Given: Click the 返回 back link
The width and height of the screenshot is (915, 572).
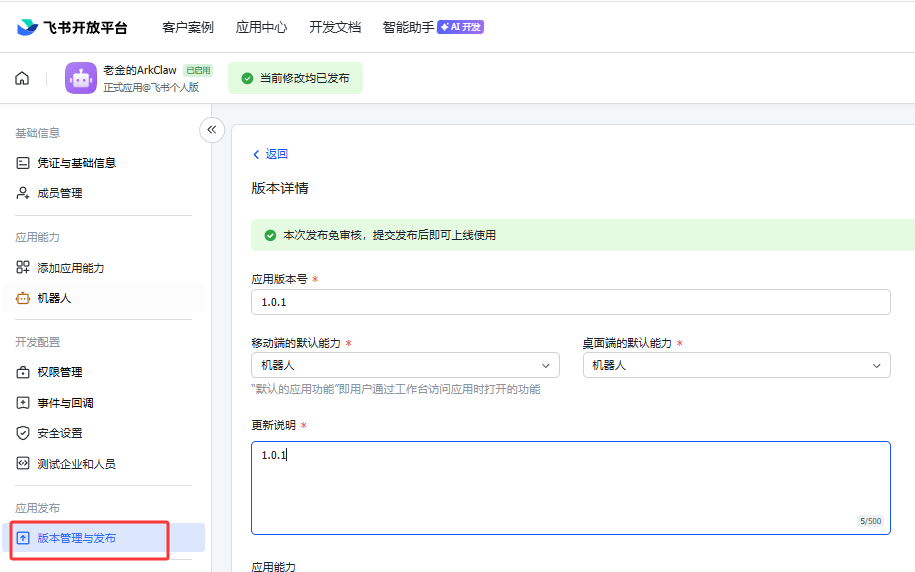Looking at the screenshot, I should click(x=270, y=154).
